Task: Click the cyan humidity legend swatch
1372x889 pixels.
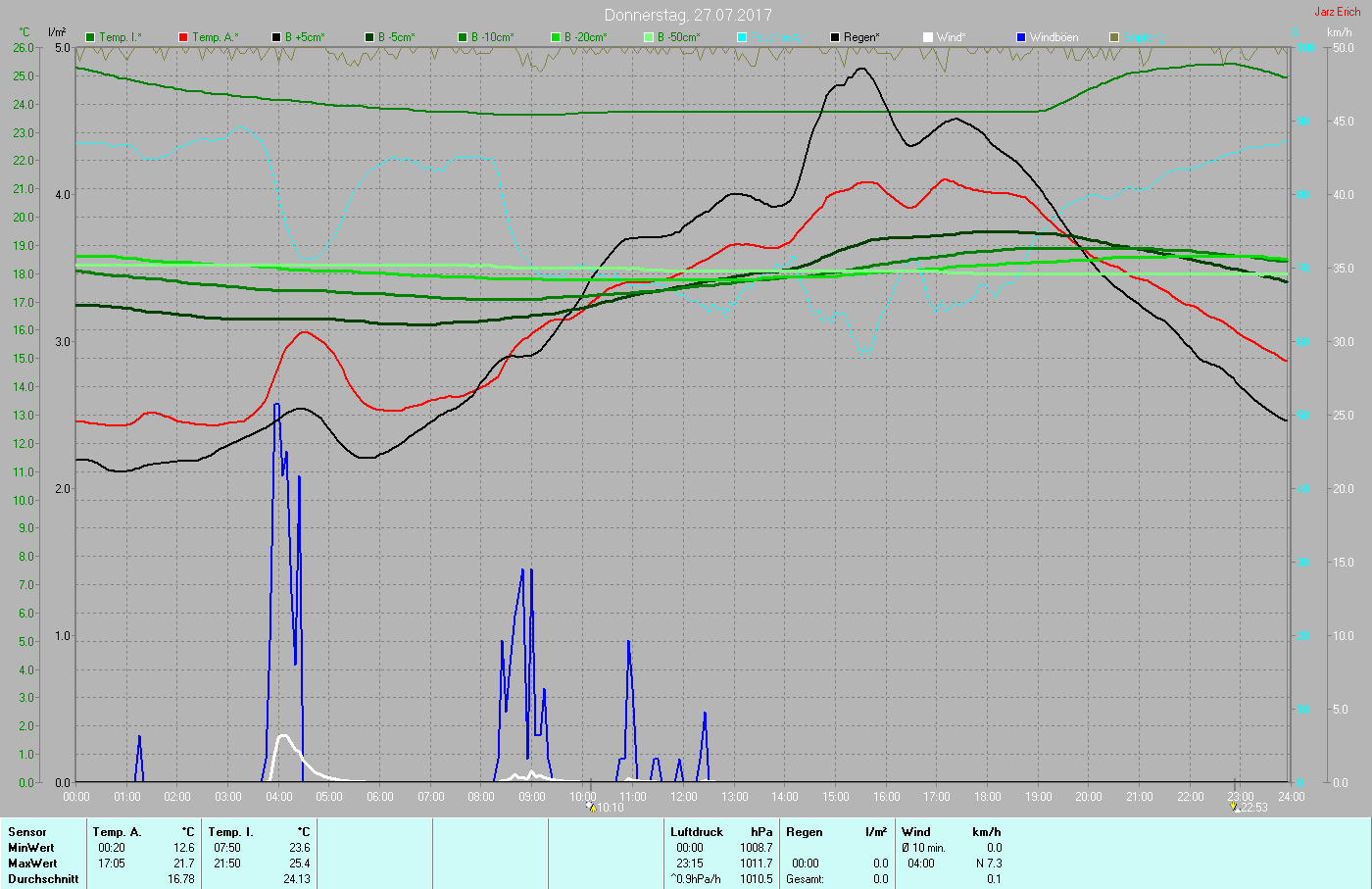Action: [742, 37]
